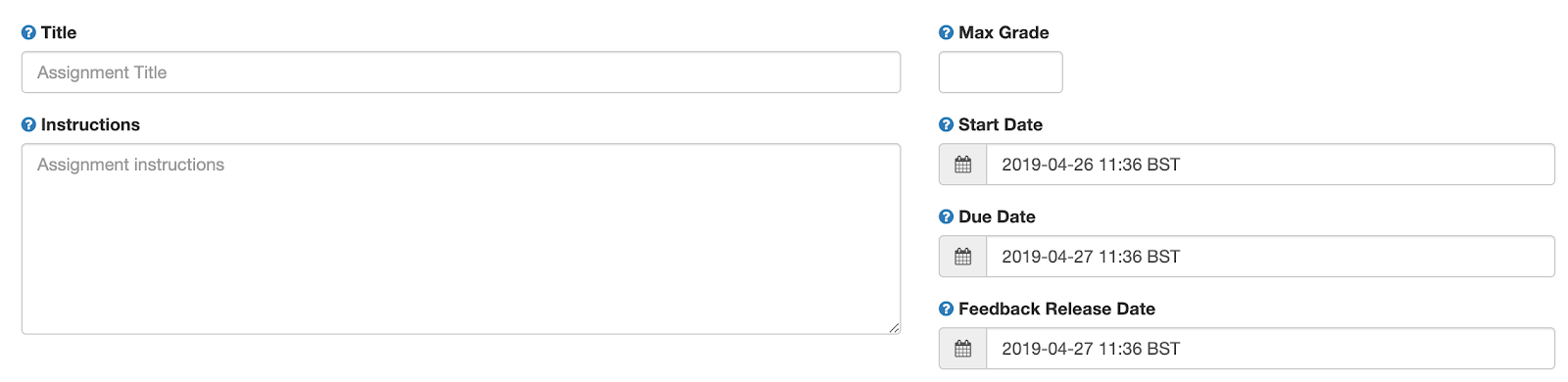This screenshot has width=1568, height=382.
Task: Click the Max Grade help icon
Action: [946, 32]
